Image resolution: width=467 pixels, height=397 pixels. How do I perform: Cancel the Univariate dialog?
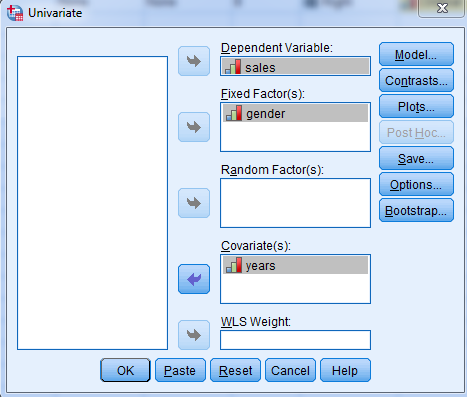point(290,370)
